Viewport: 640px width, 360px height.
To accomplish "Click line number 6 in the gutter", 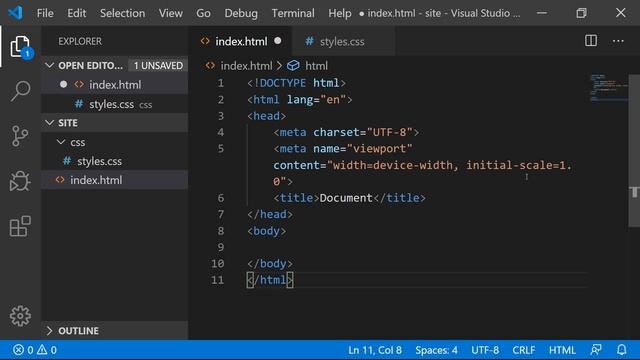I will 220,198.
